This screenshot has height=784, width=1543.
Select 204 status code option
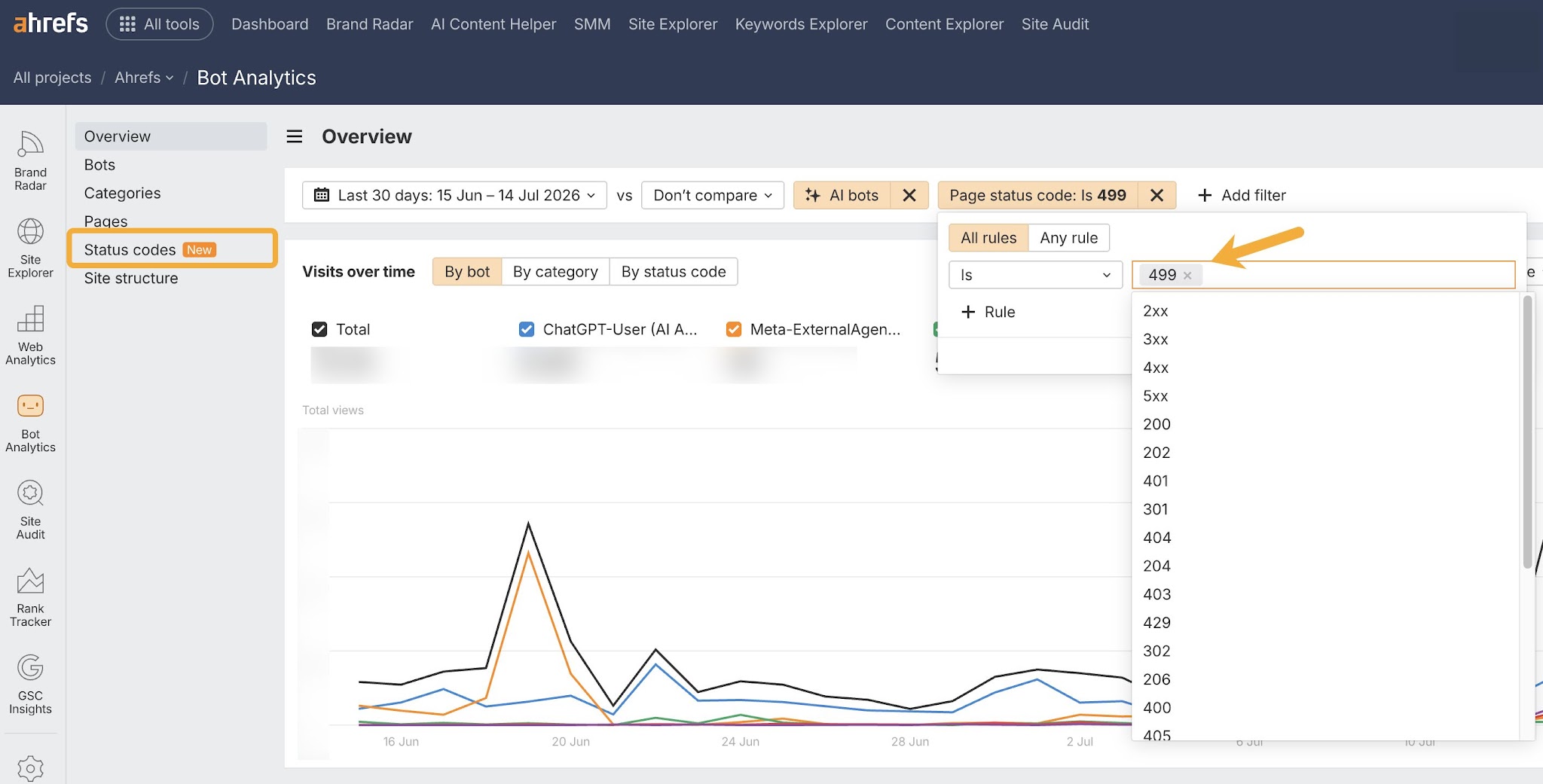1156,566
